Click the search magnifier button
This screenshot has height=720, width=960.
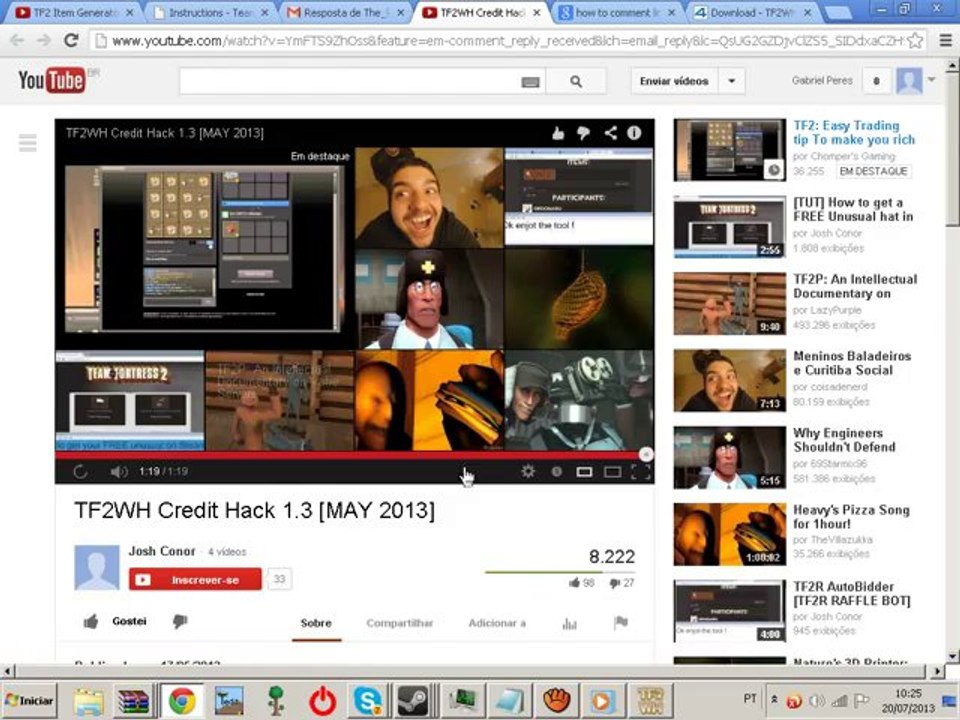(x=576, y=81)
